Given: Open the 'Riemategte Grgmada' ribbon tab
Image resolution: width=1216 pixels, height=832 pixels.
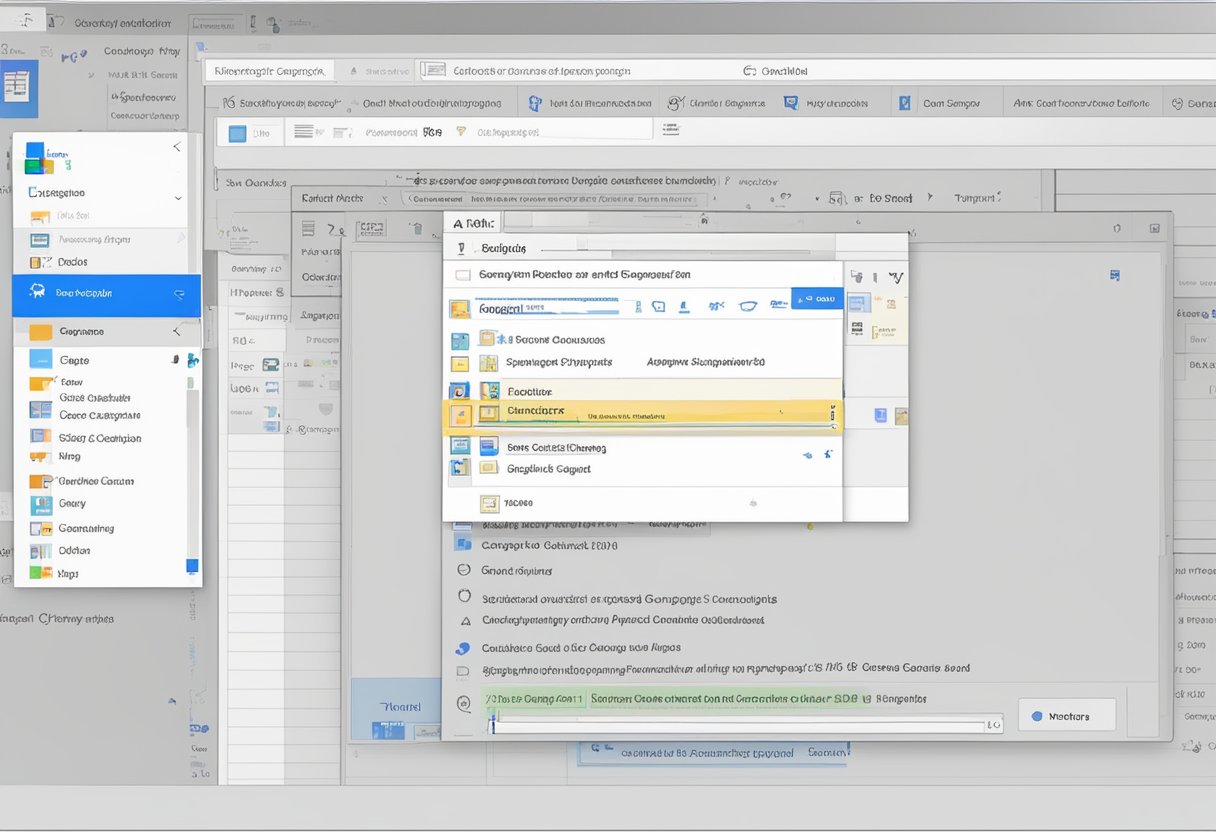Looking at the screenshot, I should tap(267, 70).
